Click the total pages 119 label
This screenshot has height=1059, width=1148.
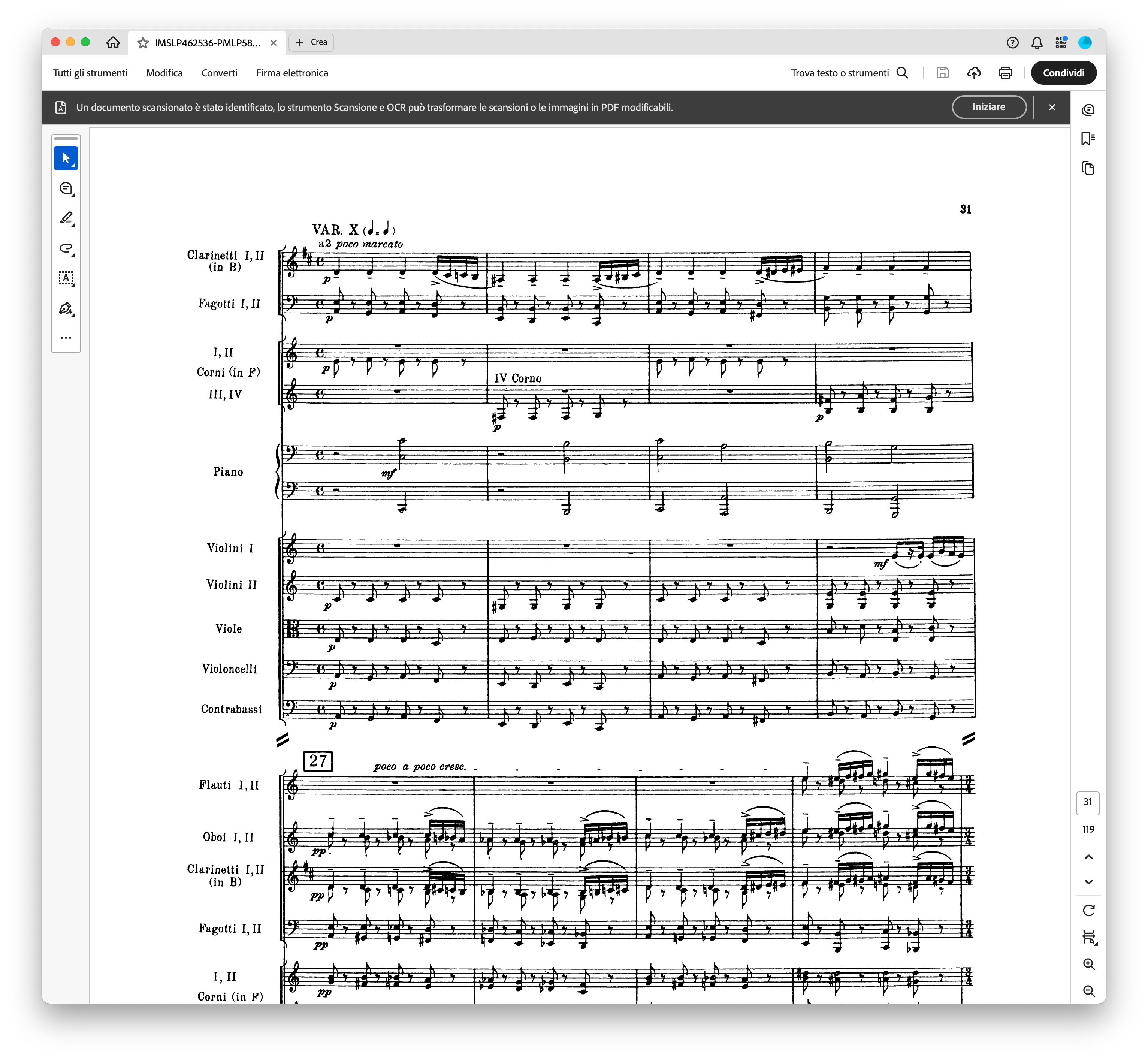click(1088, 829)
